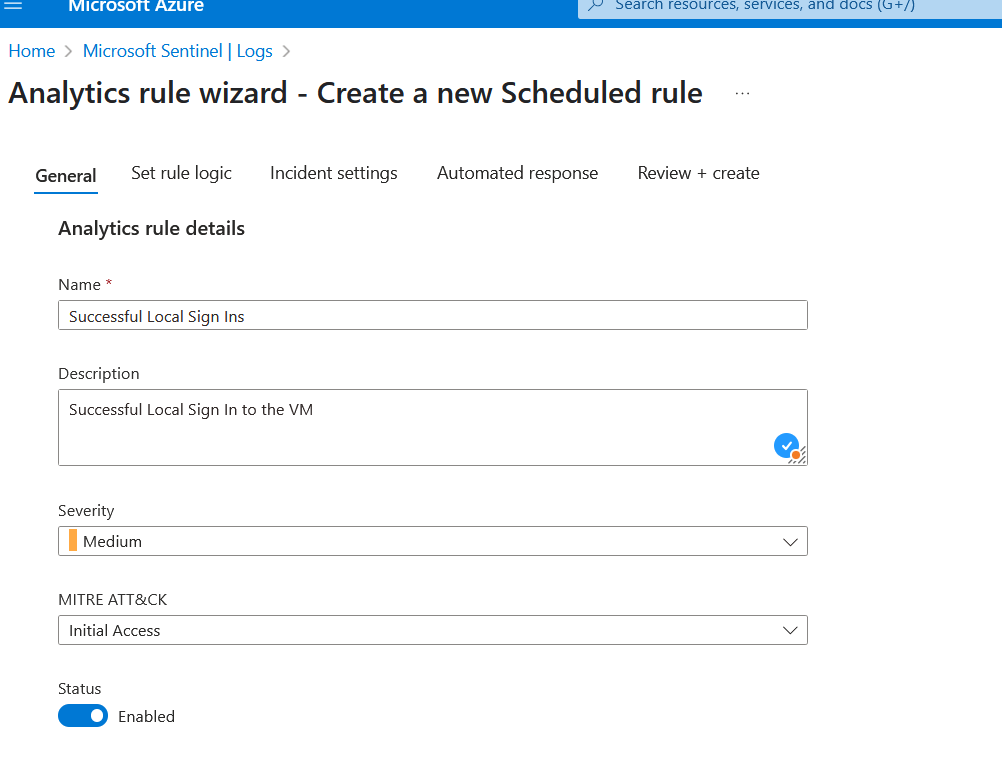Click the Microsoft Azure brand title
This screenshot has height=775, width=1002.
point(136,6)
